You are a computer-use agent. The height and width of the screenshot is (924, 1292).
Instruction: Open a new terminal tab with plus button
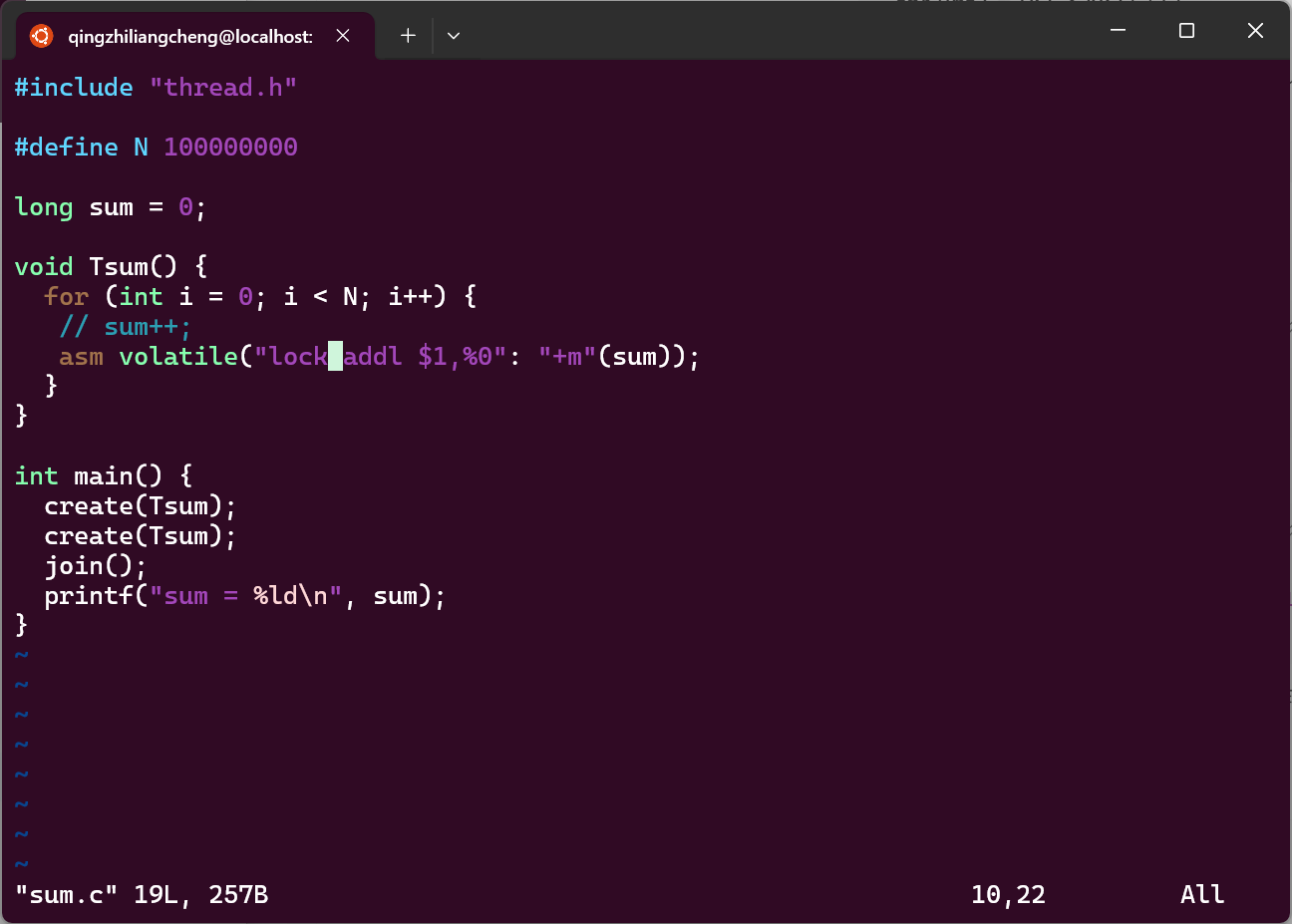tap(408, 36)
